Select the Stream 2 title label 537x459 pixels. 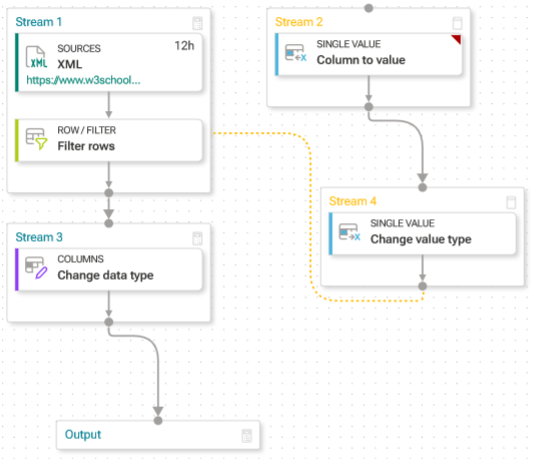pos(299,22)
